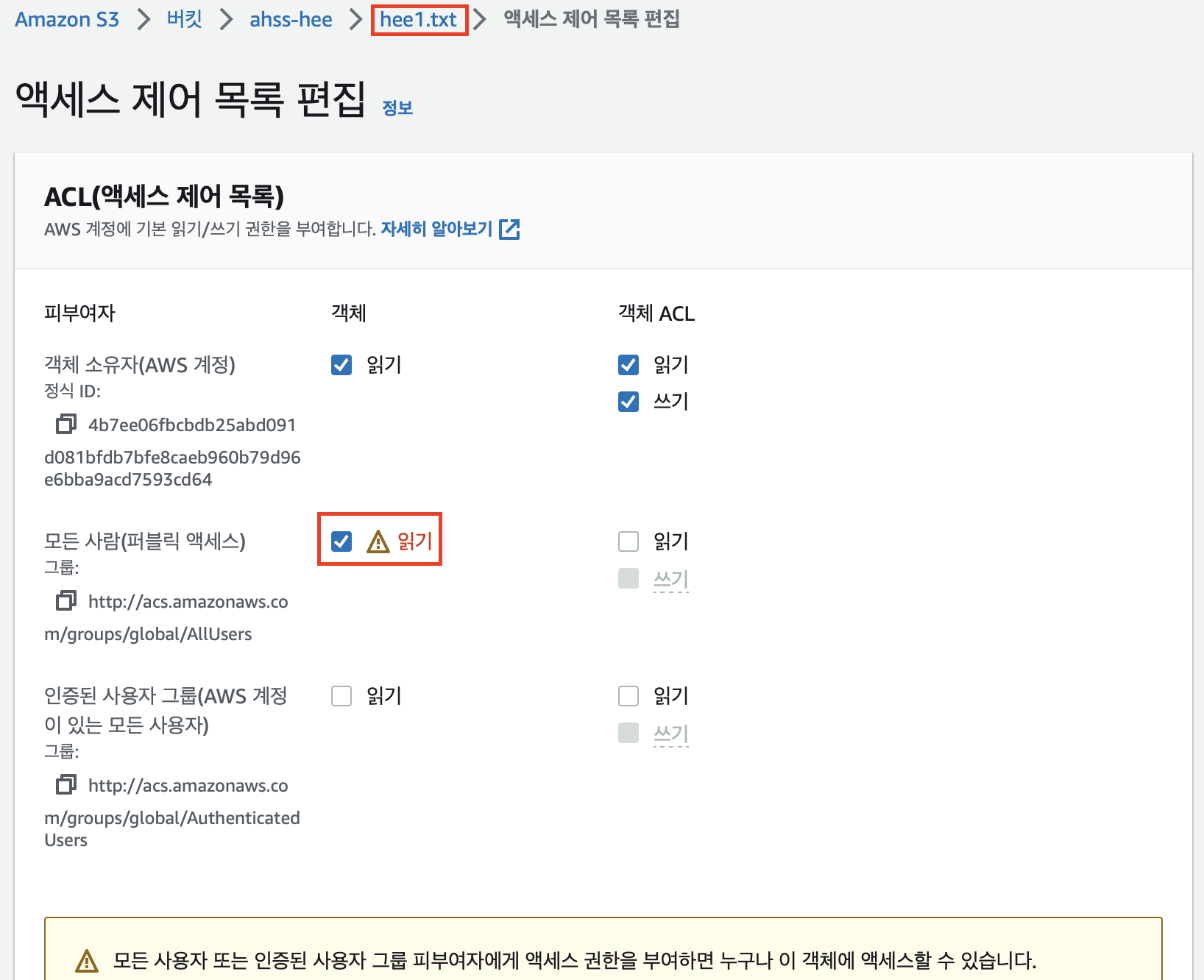Click canonical ID 4b7ee06fbcbdb25abd091 text

click(192, 425)
